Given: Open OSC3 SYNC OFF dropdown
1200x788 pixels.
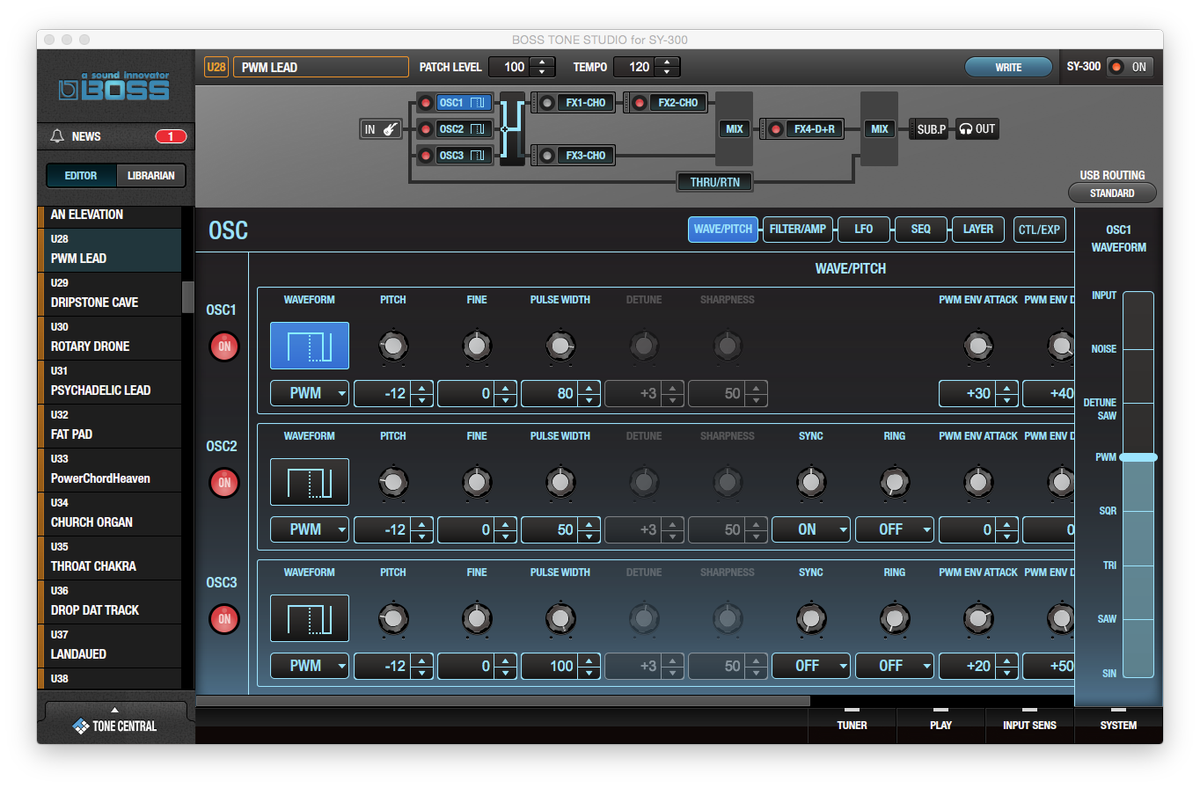Looking at the screenshot, I should tap(811, 665).
